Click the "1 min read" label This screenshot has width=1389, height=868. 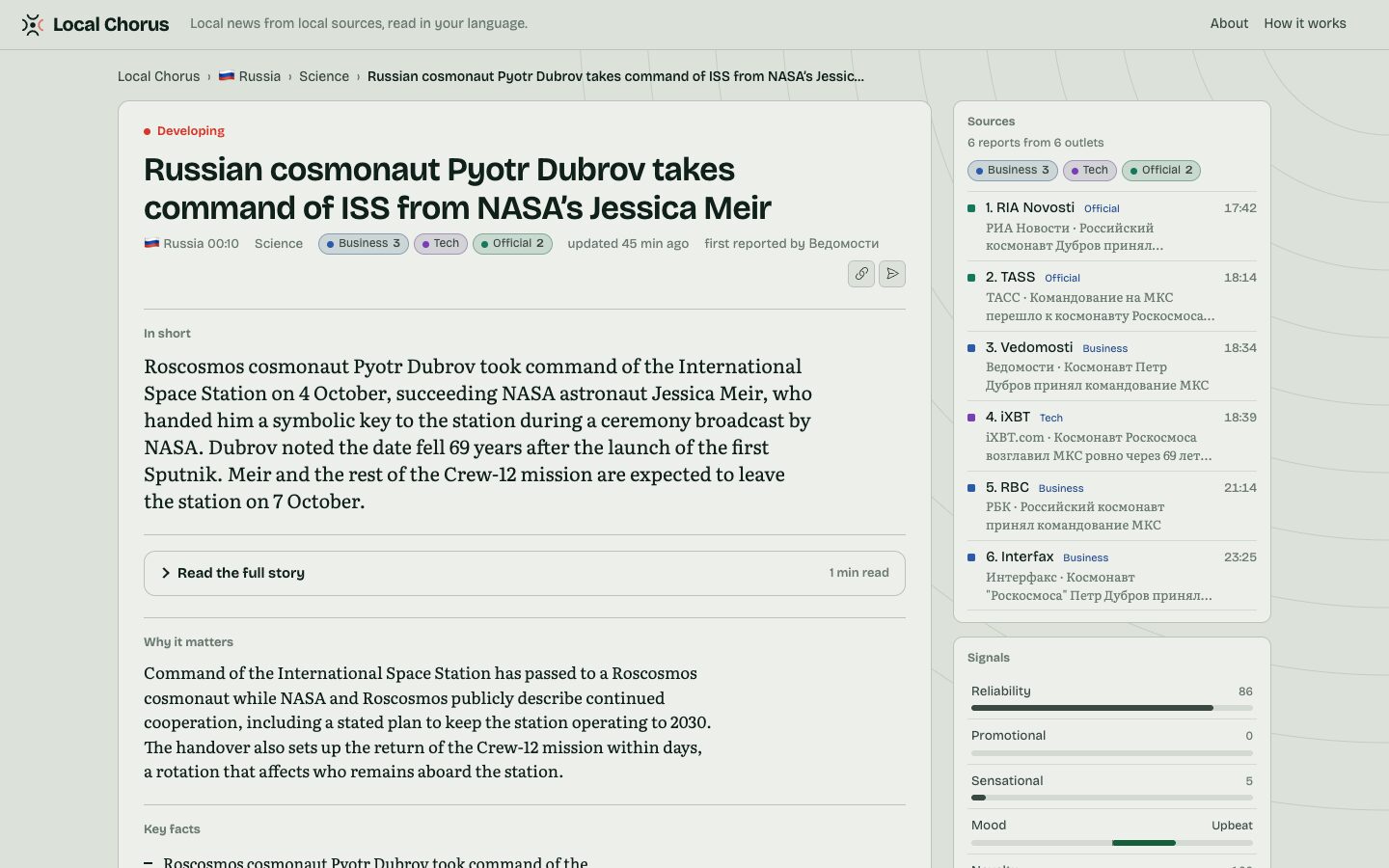coord(859,573)
